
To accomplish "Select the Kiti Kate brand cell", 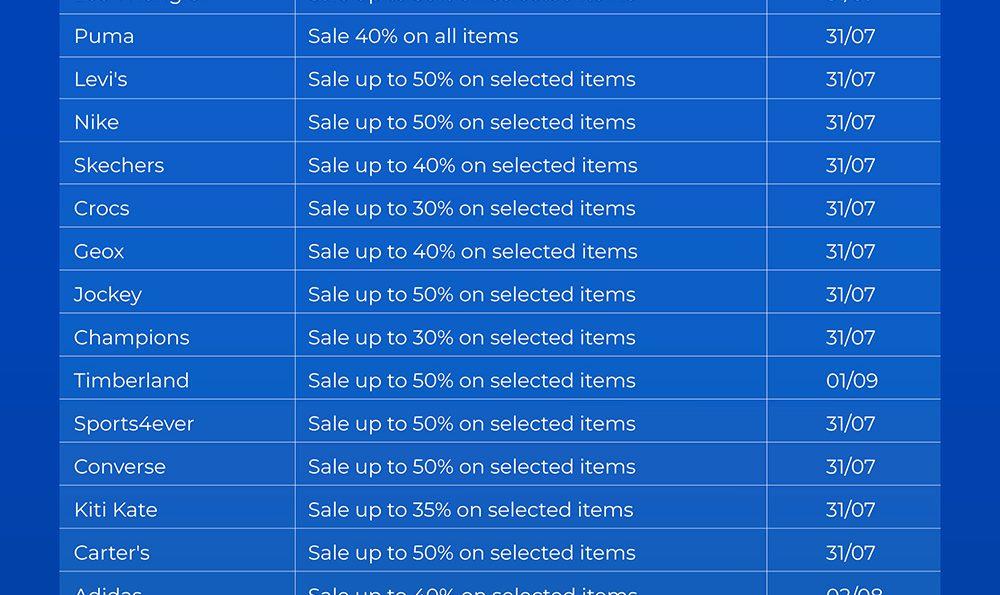I will [116, 510].
